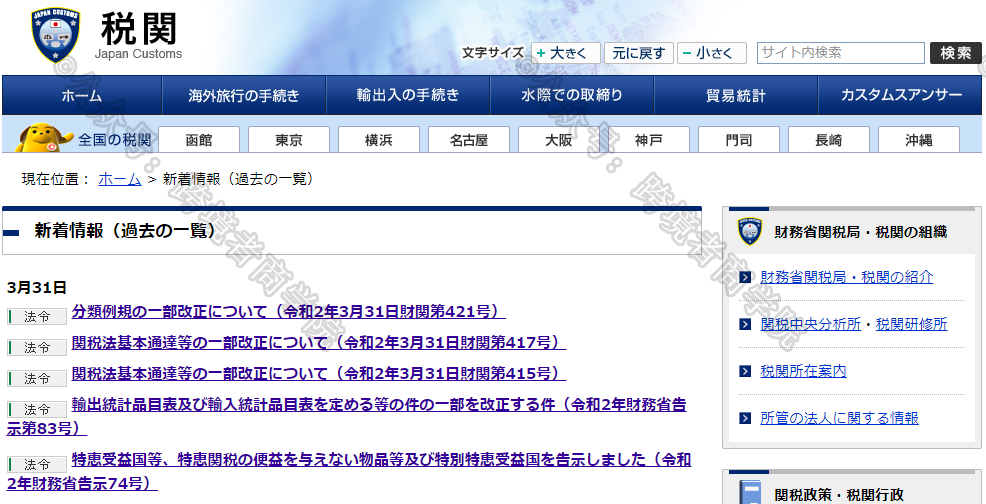The image size is (986, 504).
Task: Open 分類例規の一部改正について notice link
Action: point(288,311)
